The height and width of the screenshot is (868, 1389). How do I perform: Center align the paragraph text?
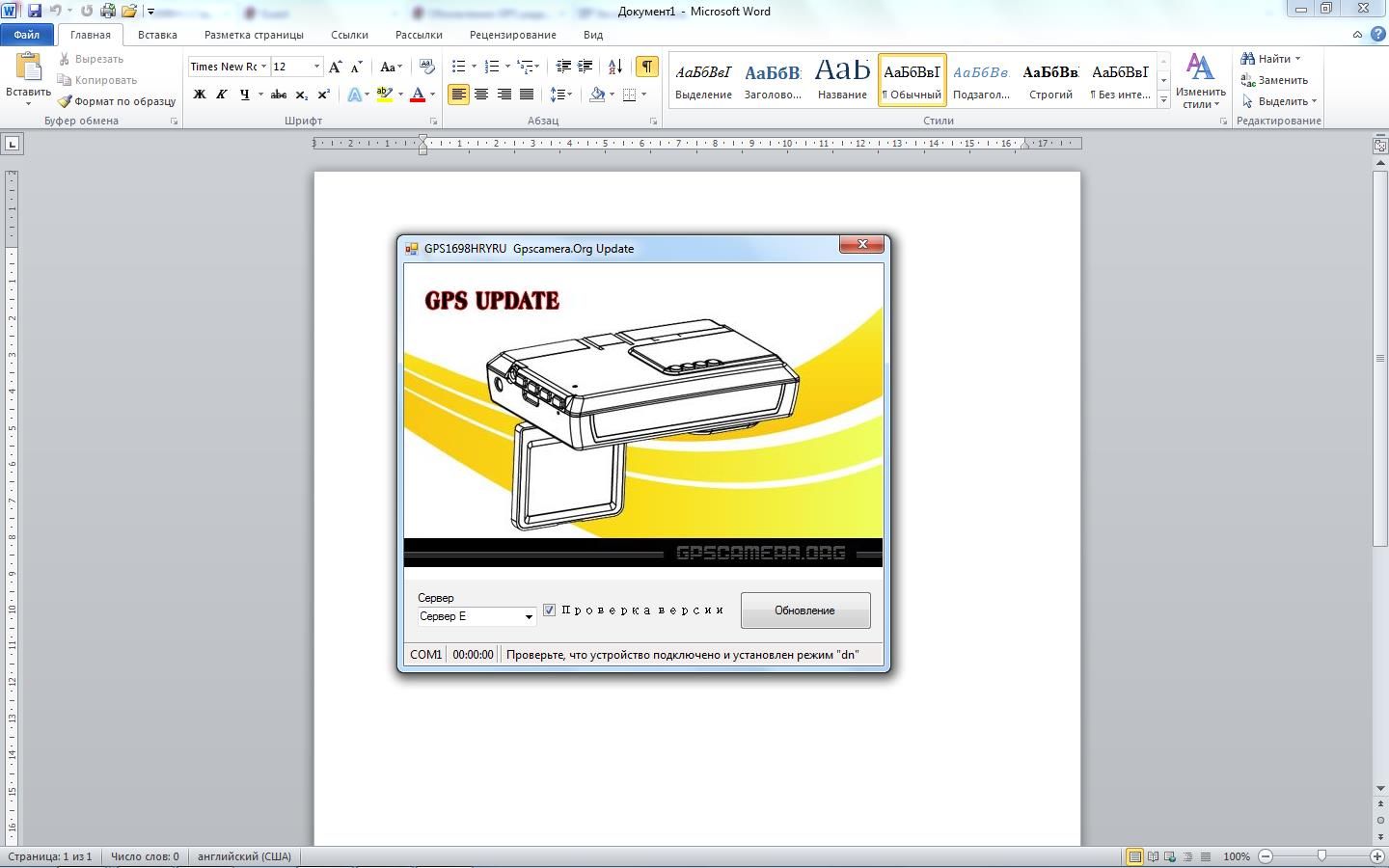coord(481,95)
